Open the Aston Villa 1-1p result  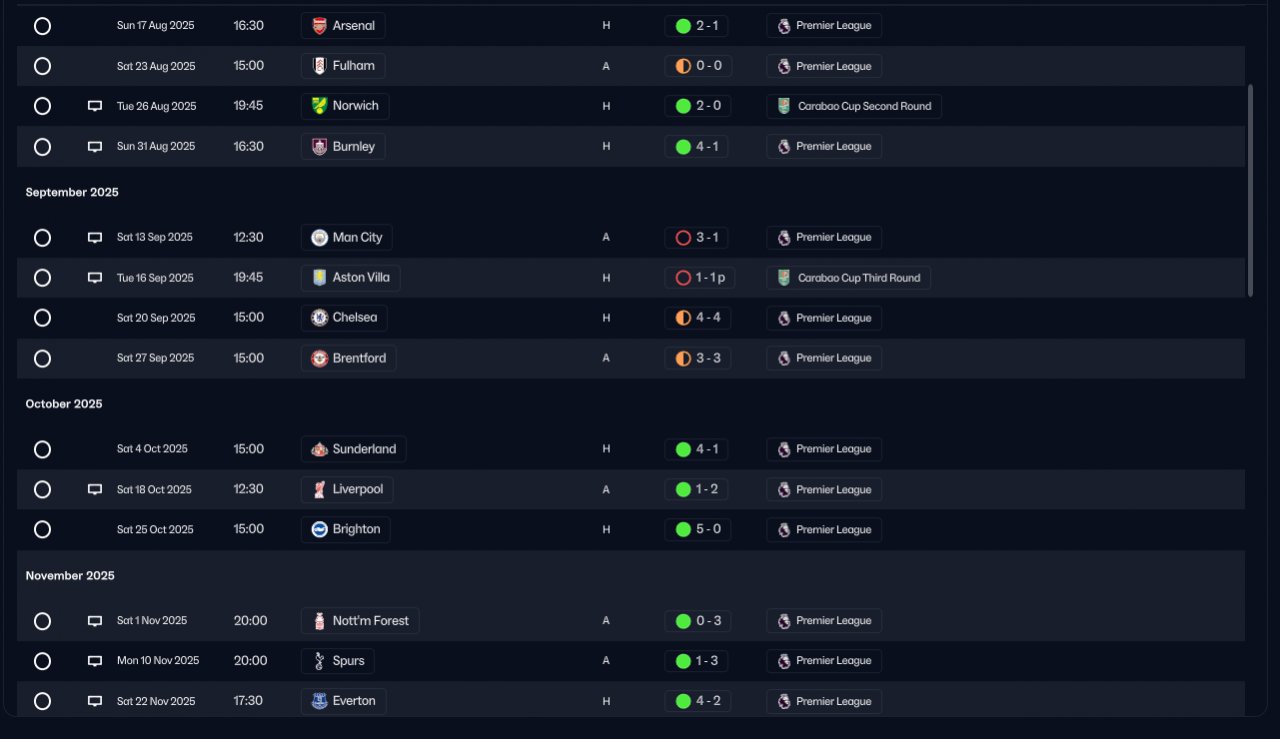(x=699, y=278)
